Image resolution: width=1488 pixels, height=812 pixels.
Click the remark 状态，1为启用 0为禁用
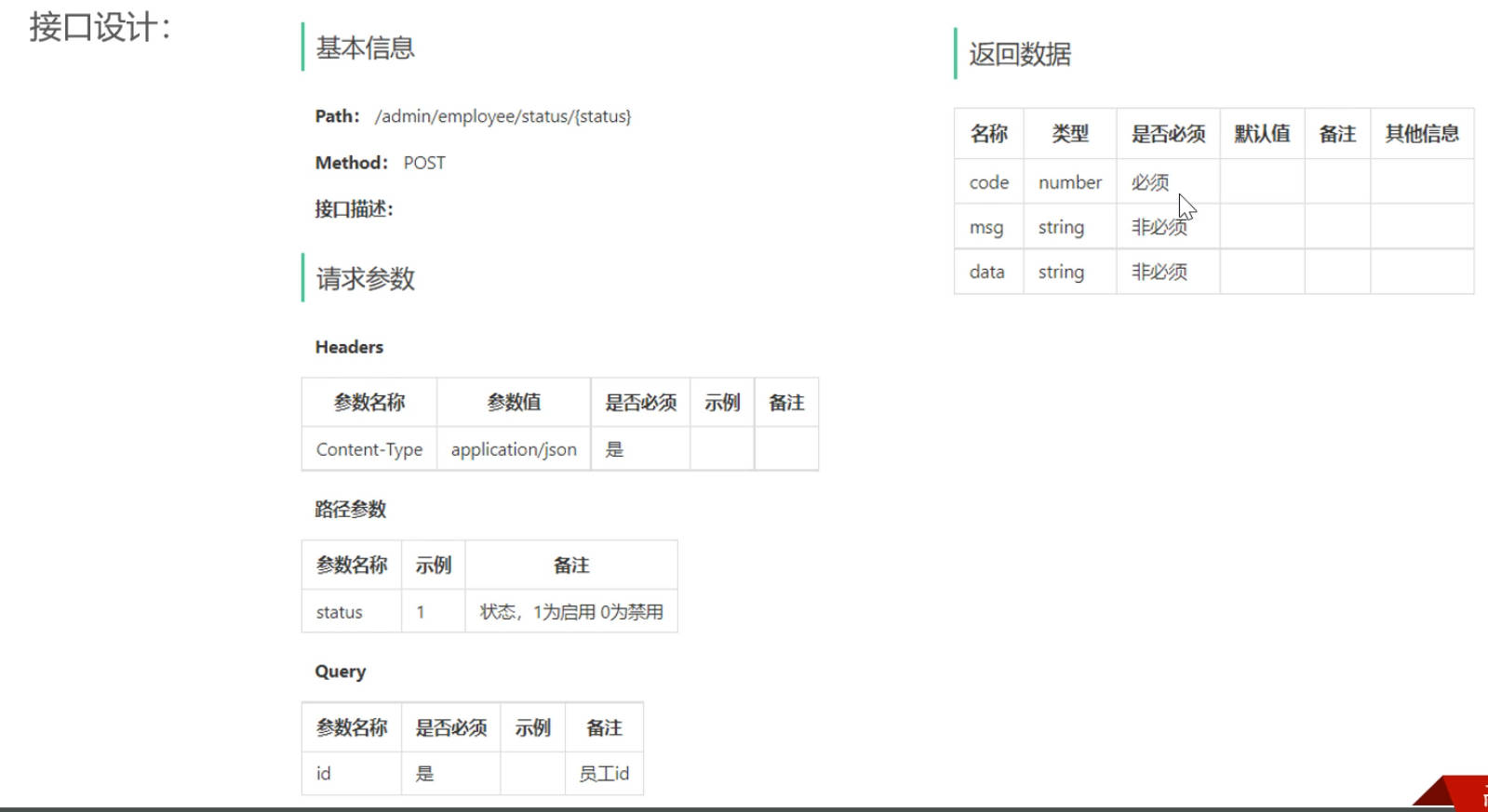571,612
